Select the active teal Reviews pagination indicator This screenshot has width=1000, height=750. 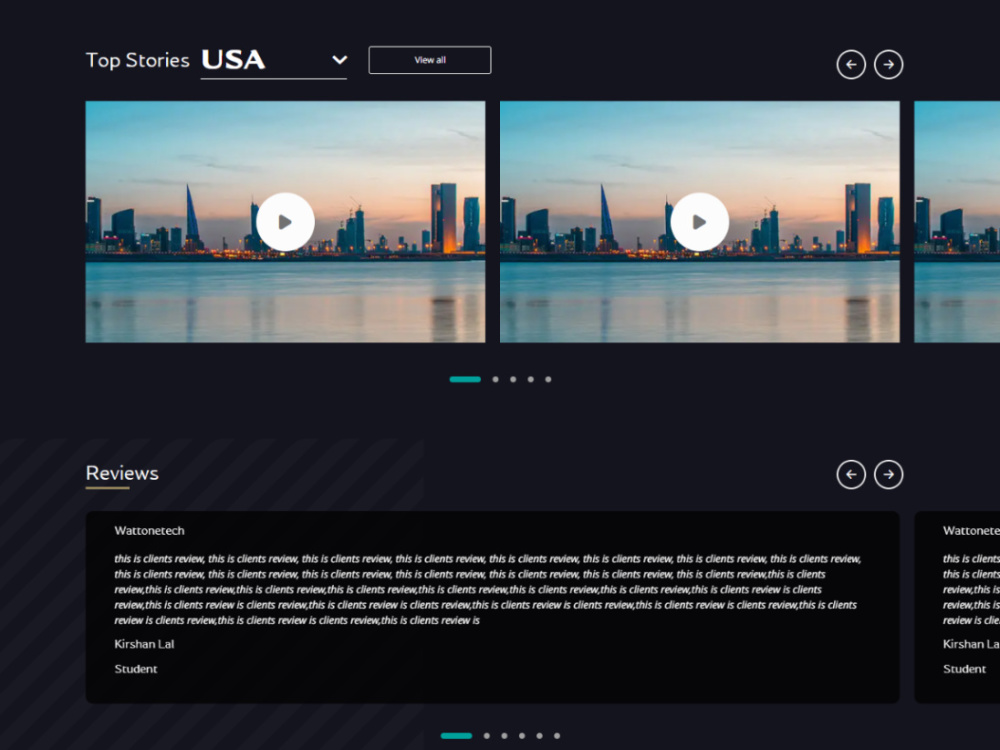pos(456,736)
